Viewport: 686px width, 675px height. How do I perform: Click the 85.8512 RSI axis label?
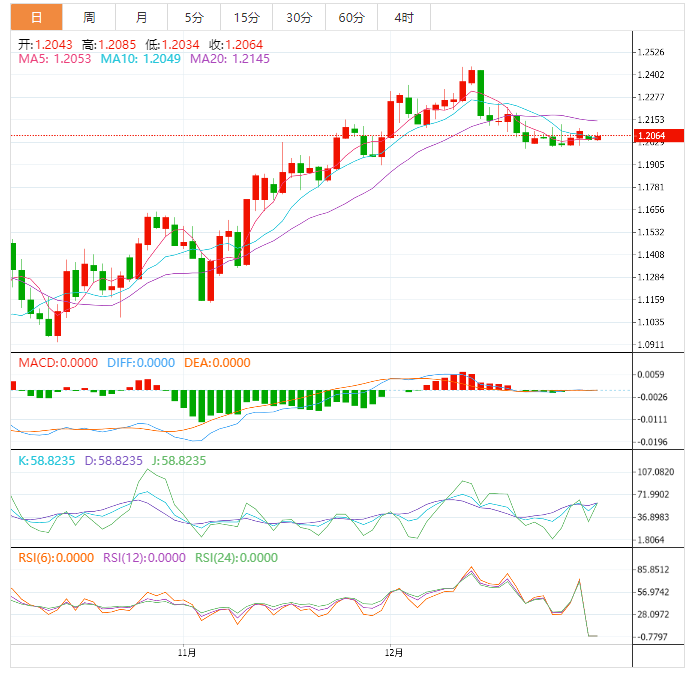pos(653,570)
